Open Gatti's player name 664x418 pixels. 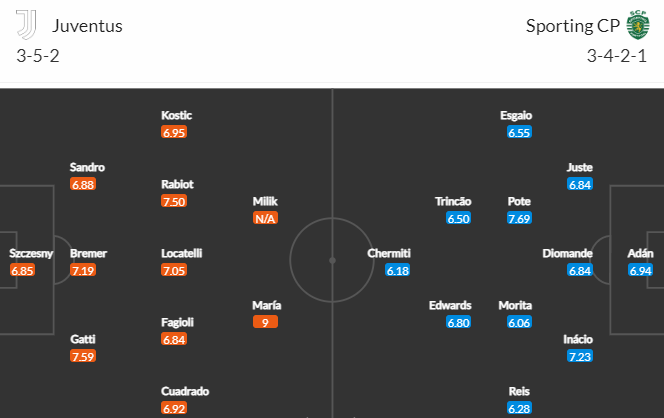coord(83,339)
